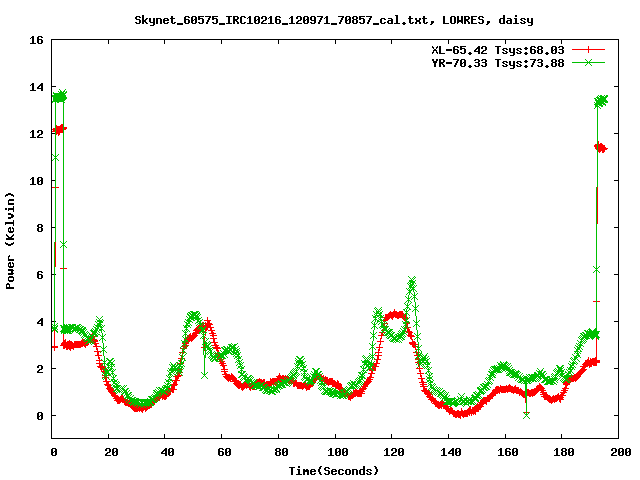Click the green YR legend line sample
Viewport: 640px width, 480px height.
(588, 62)
